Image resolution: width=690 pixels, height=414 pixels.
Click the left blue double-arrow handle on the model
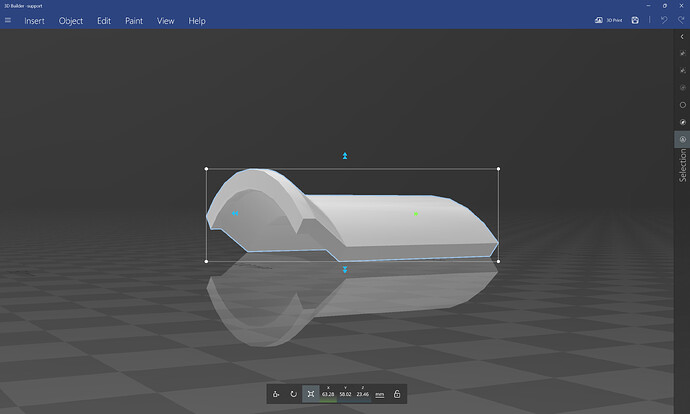235,213
